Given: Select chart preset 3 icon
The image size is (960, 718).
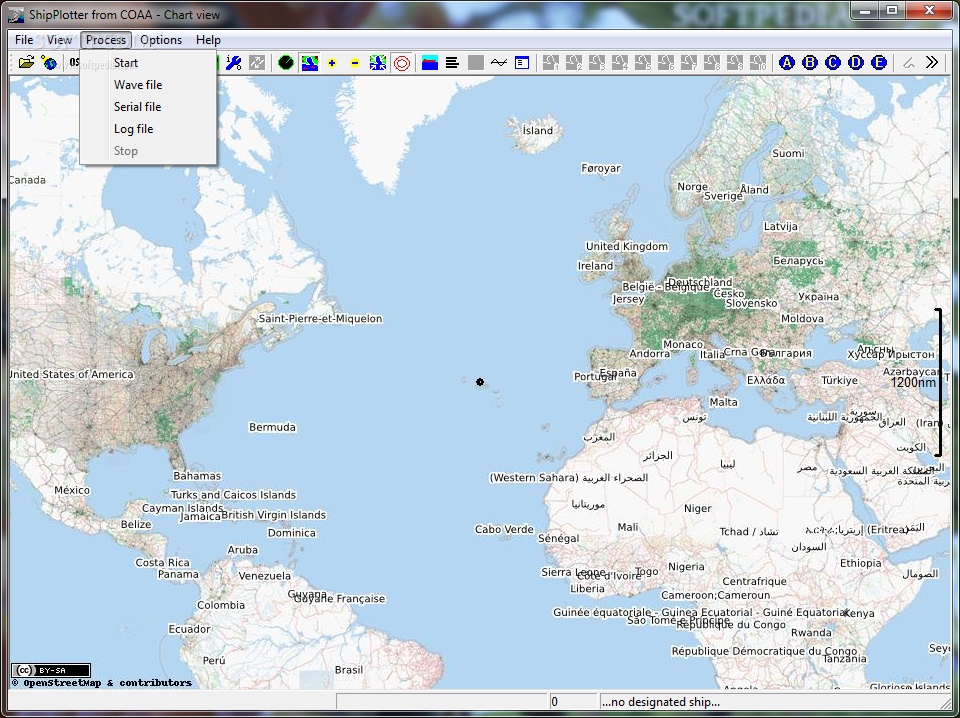Looking at the screenshot, I should coord(597,62).
